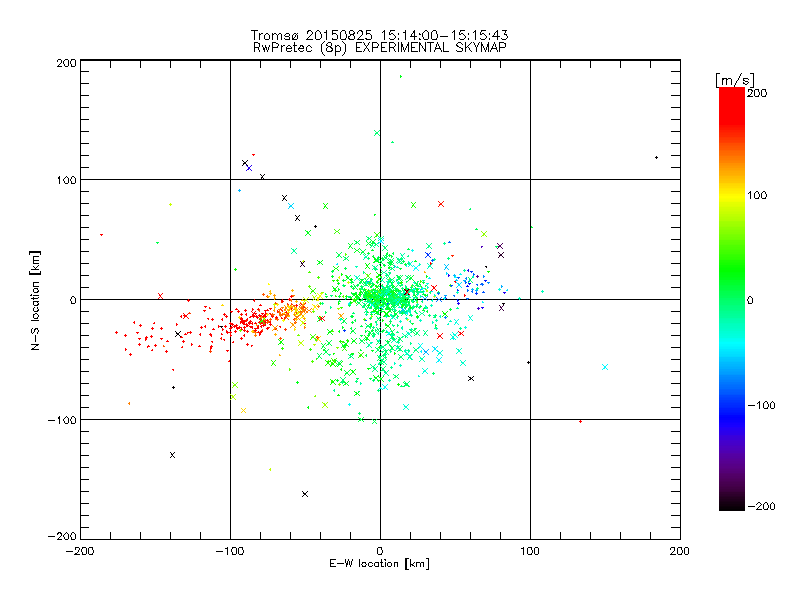Click the colorbar label '100' (positive)
Viewport: 800px width, 600px height.
[757, 195]
